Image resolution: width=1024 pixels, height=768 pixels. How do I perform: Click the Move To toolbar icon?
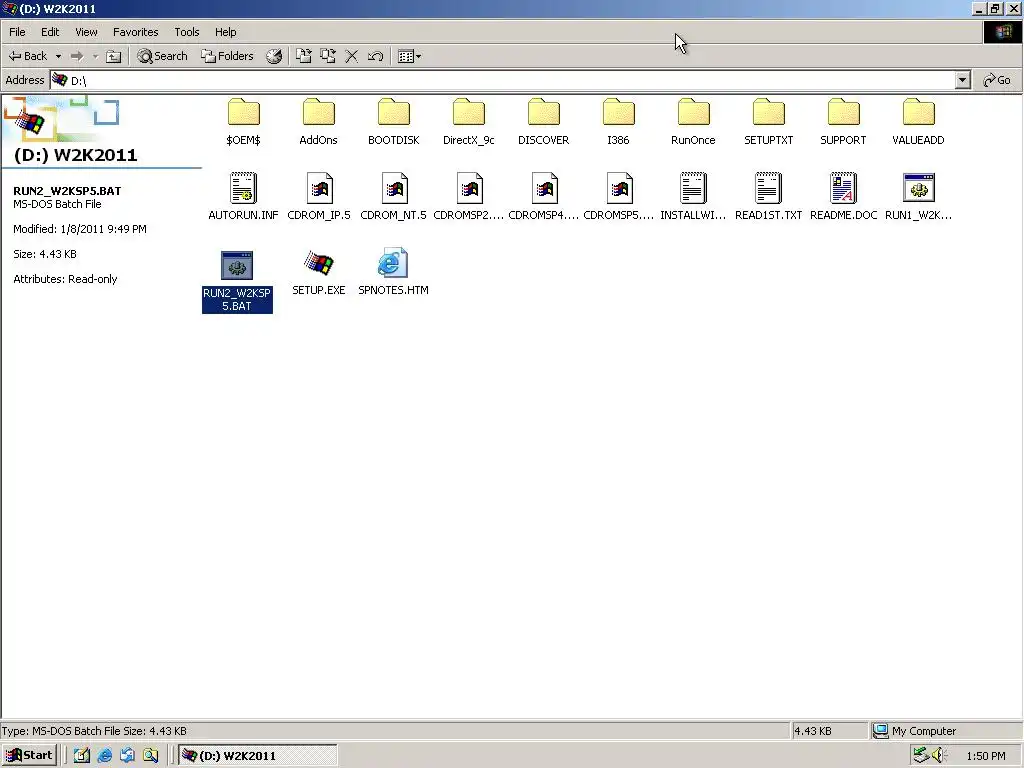(x=304, y=56)
